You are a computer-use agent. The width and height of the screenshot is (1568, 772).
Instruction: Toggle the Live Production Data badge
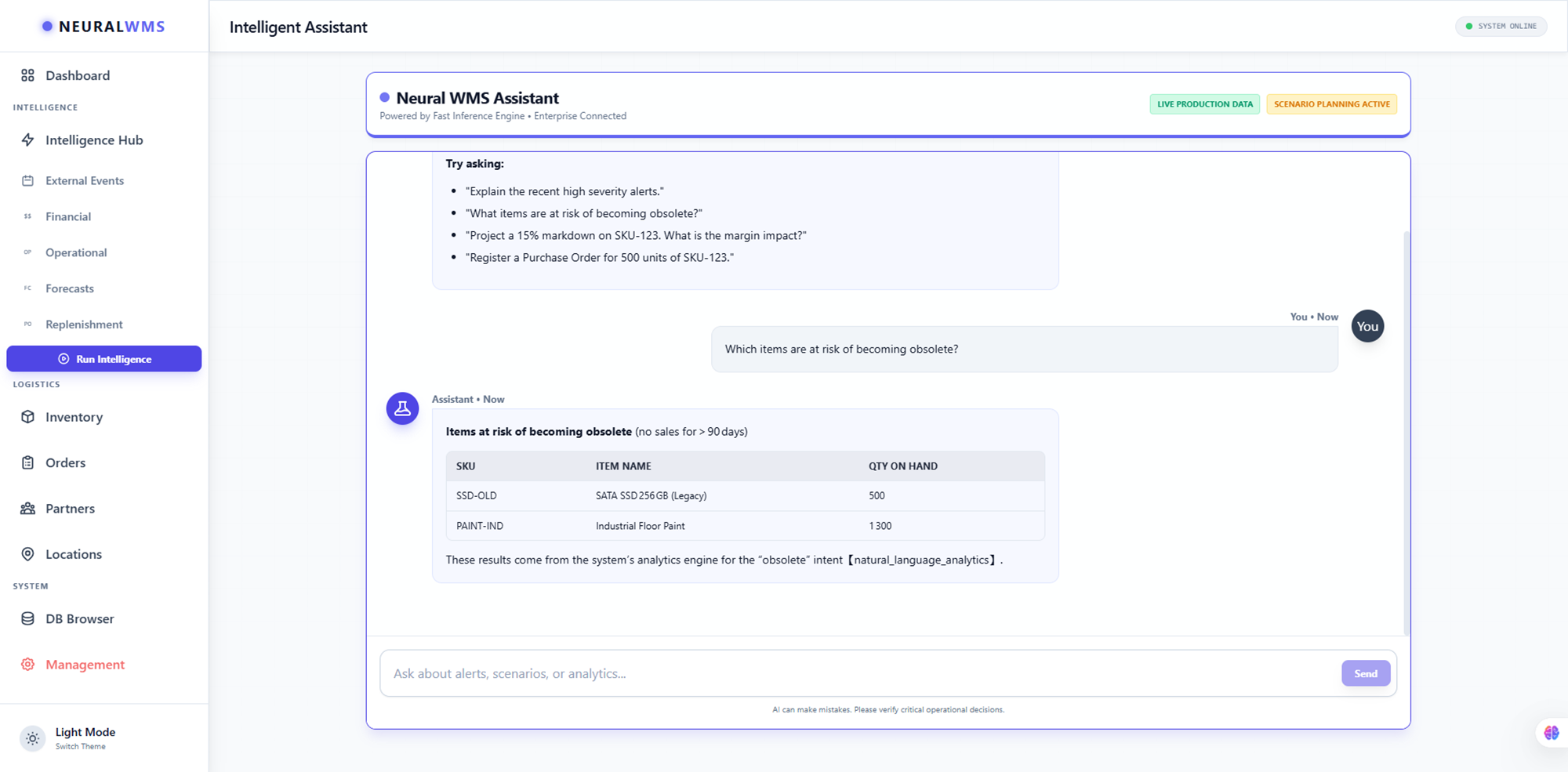tap(1204, 103)
